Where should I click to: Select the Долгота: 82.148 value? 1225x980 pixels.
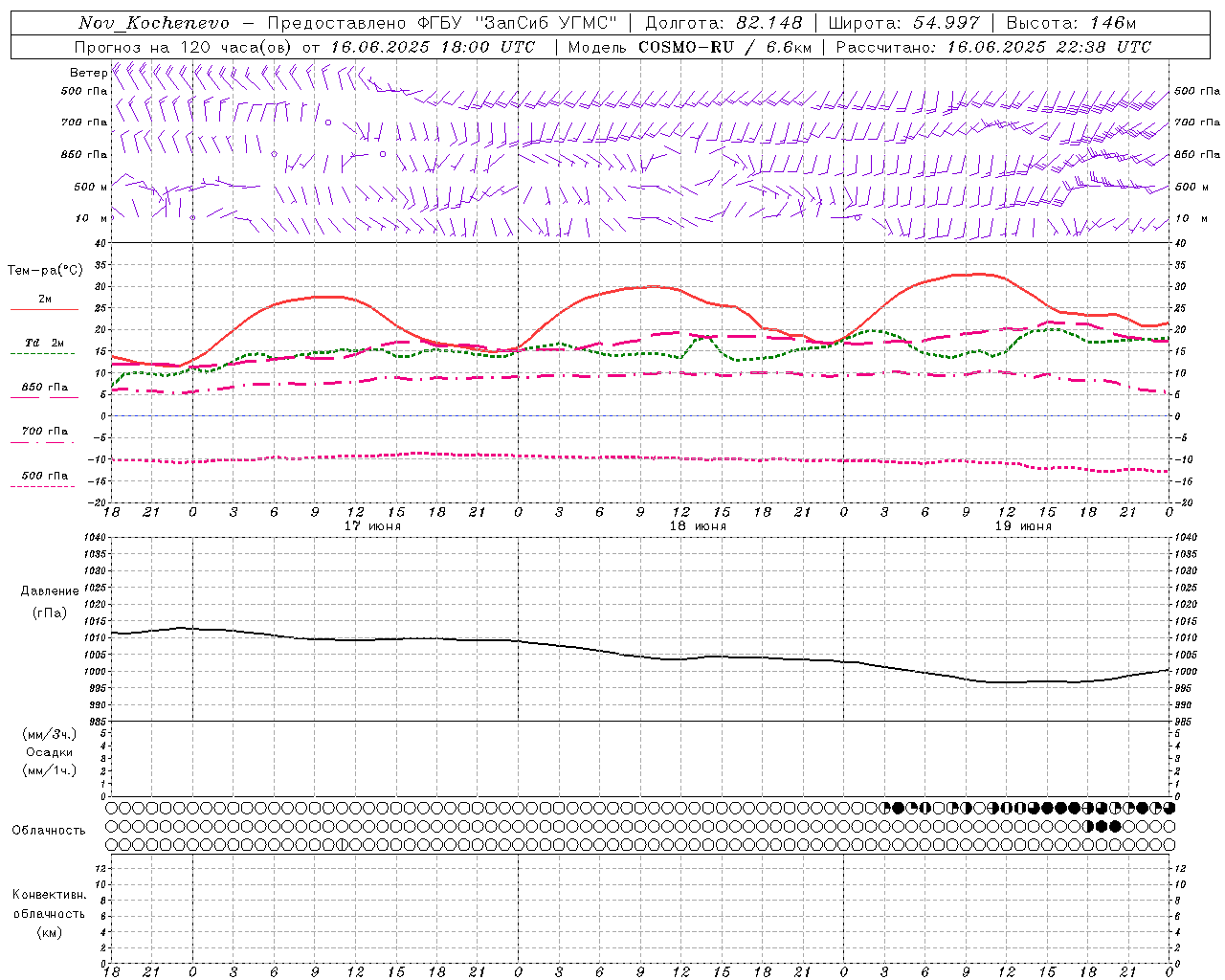(724, 23)
